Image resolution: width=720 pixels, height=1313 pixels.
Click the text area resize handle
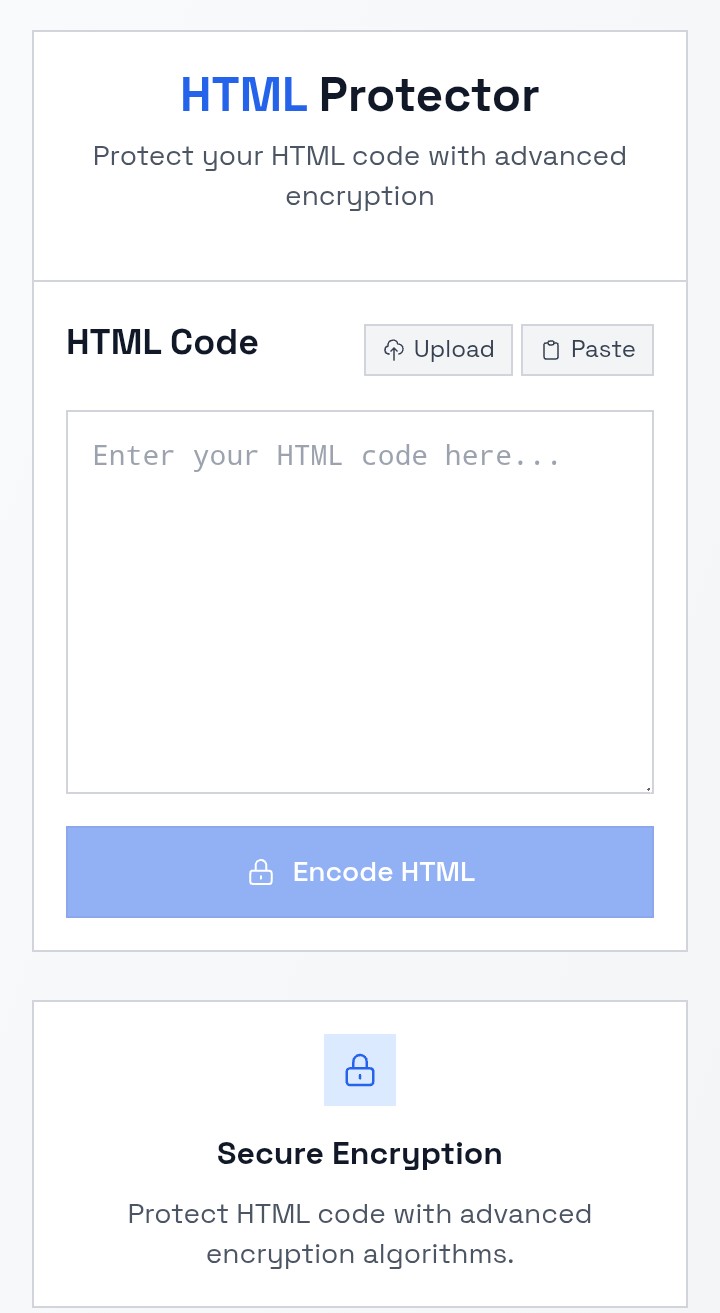pyautogui.click(x=648, y=788)
